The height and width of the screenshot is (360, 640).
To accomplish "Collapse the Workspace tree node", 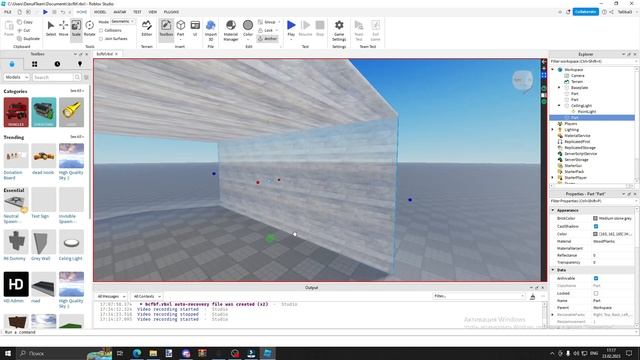I will click(x=553, y=69).
